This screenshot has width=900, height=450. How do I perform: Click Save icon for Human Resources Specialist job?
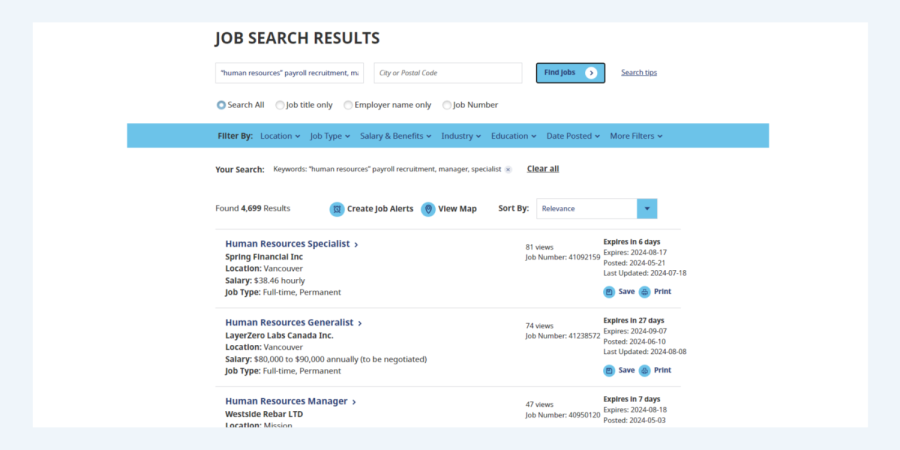tap(609, 292)
